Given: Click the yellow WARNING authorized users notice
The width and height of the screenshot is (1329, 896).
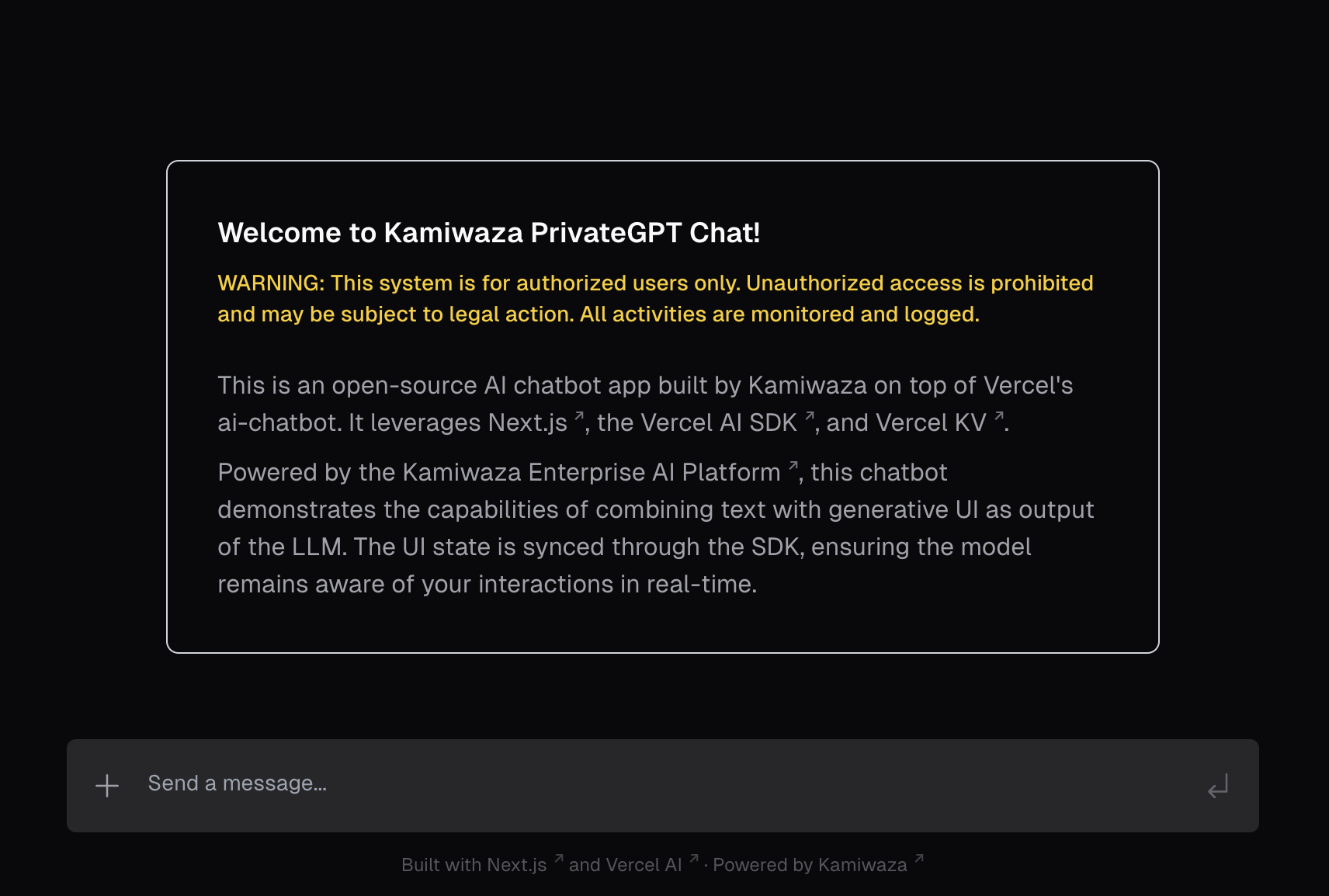Looking at the screenshot, I should click(655, 298).
